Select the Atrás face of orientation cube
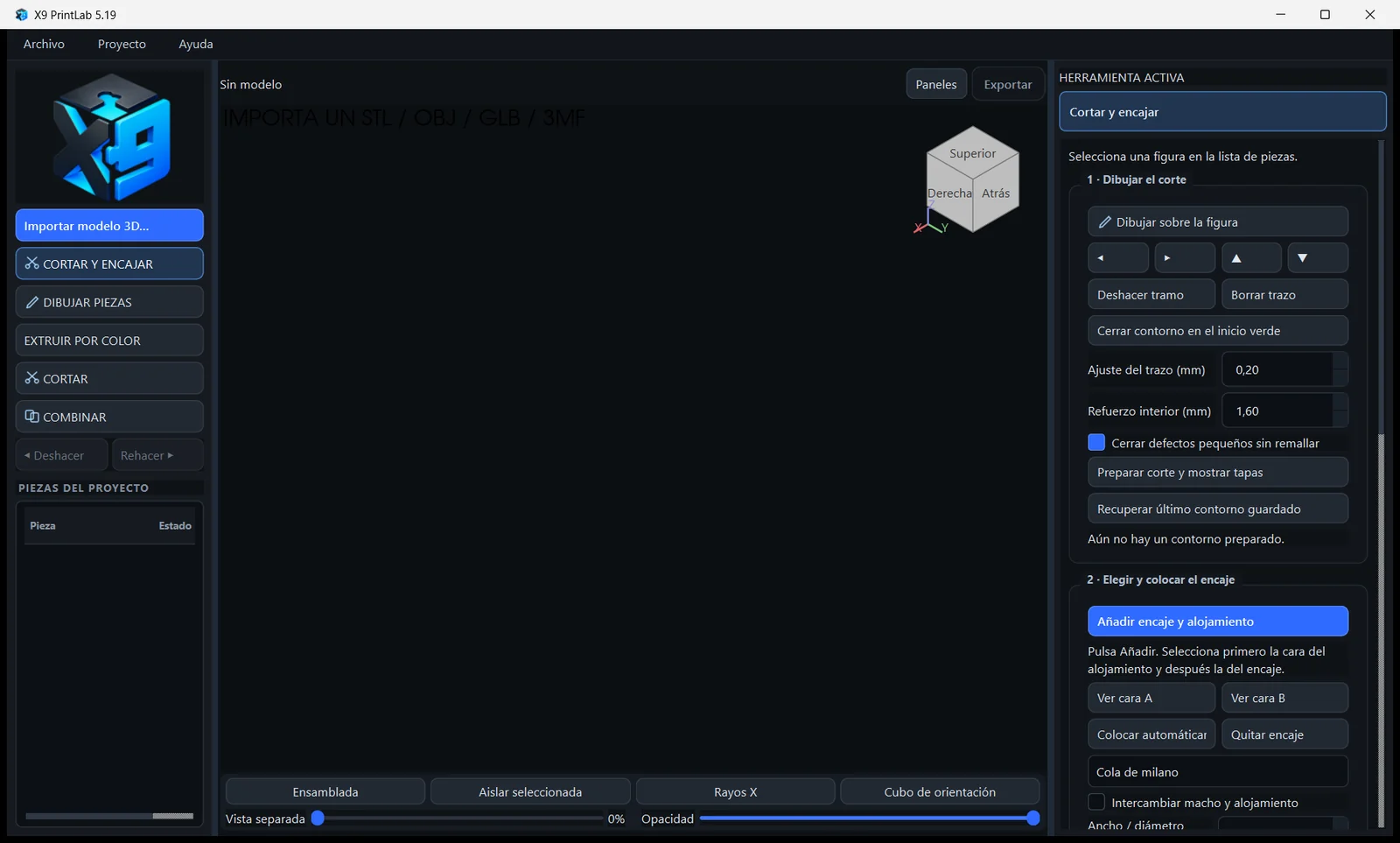This screenshot has height=843, width=1400. click(x=996, y=193)
